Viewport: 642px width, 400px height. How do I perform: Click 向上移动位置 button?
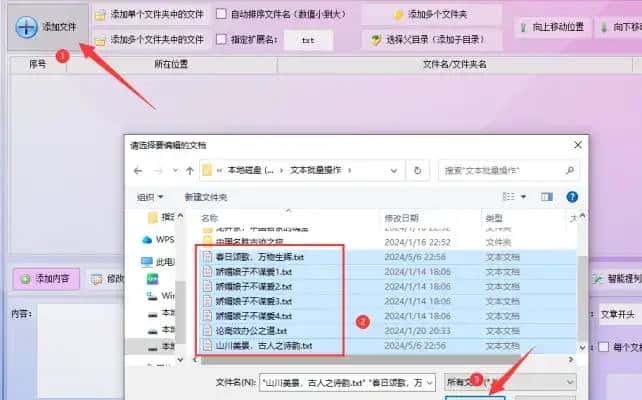[x=552, y=27]
